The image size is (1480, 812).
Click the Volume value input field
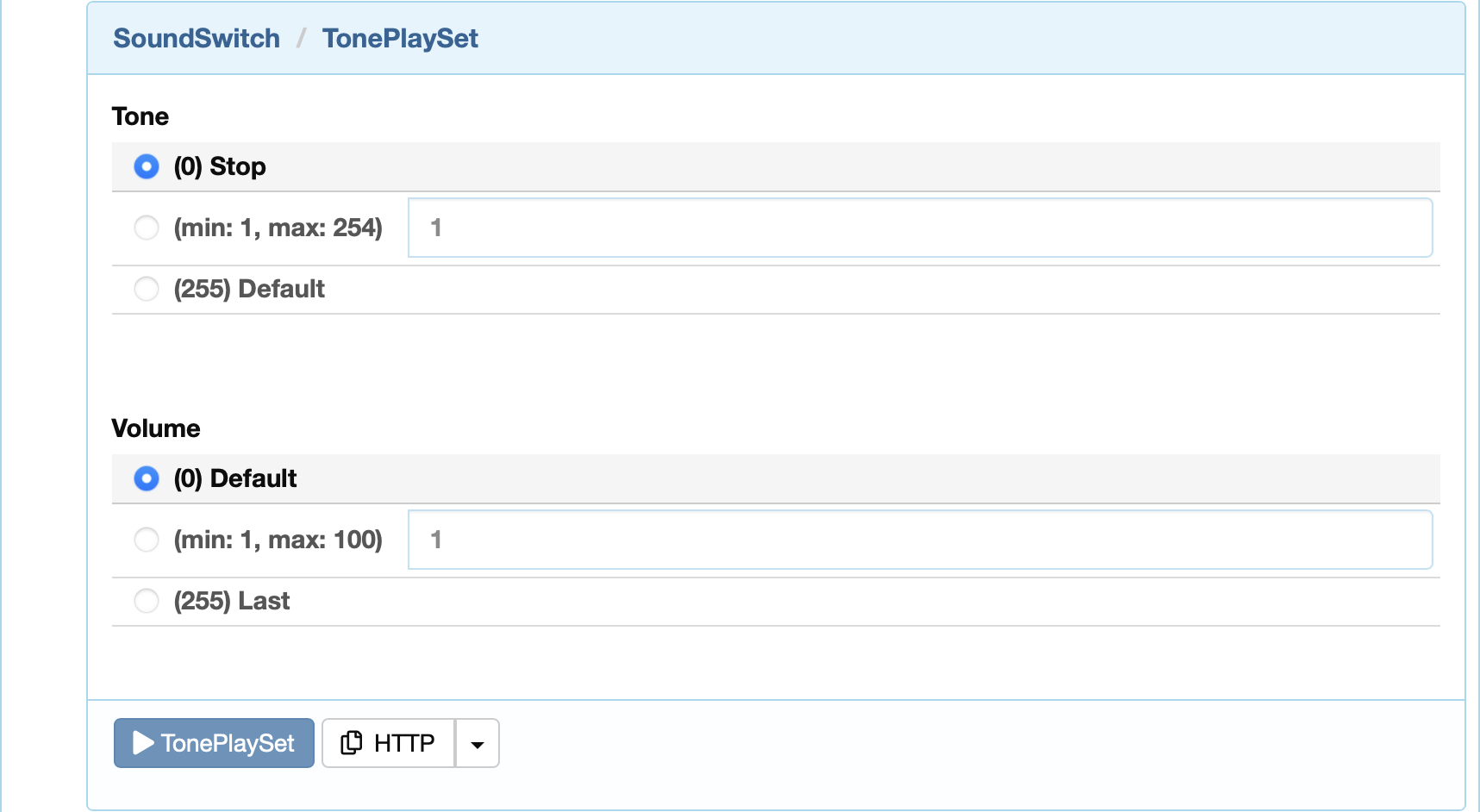[920, 540]
